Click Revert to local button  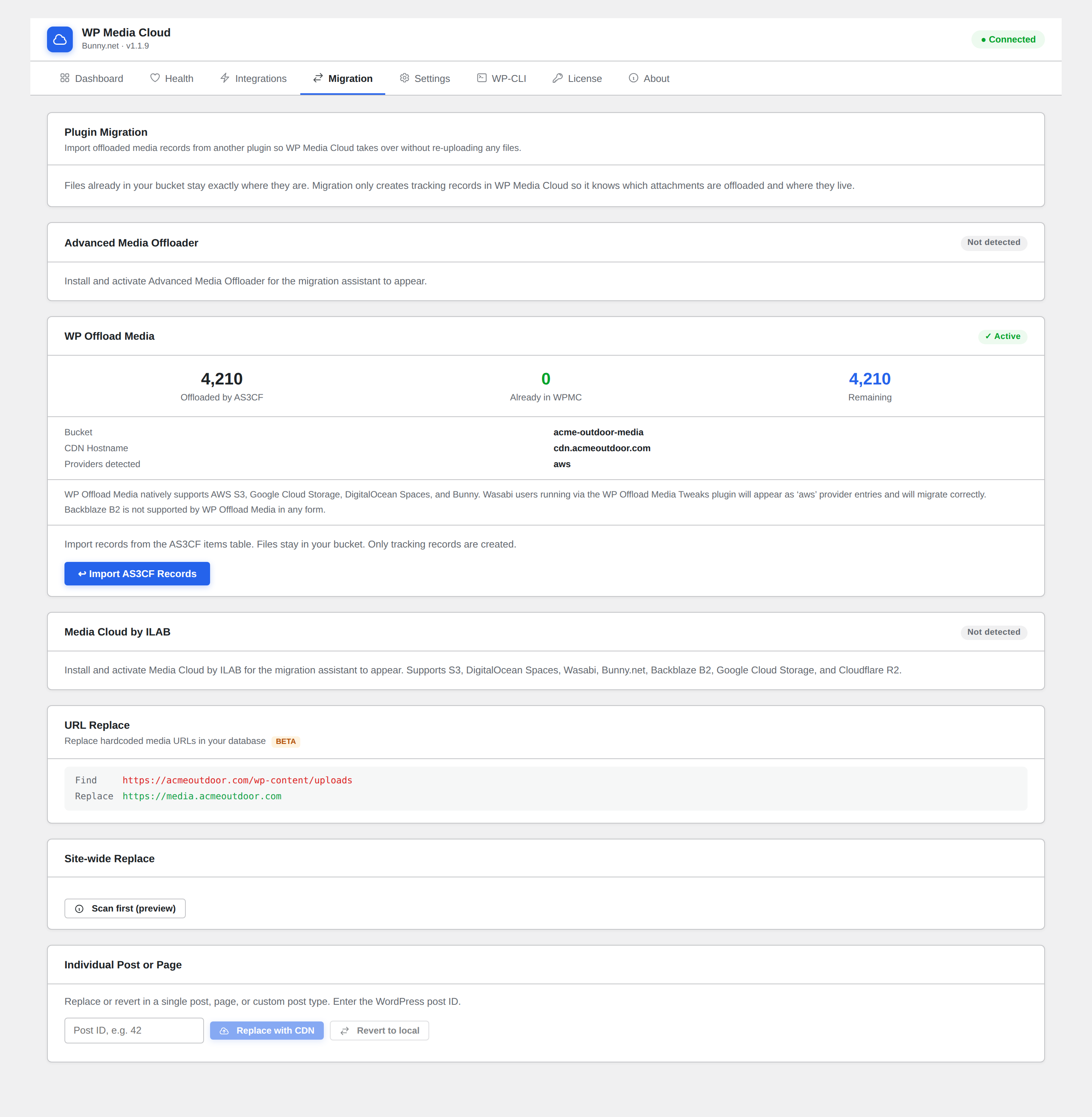pos(380,1031)
